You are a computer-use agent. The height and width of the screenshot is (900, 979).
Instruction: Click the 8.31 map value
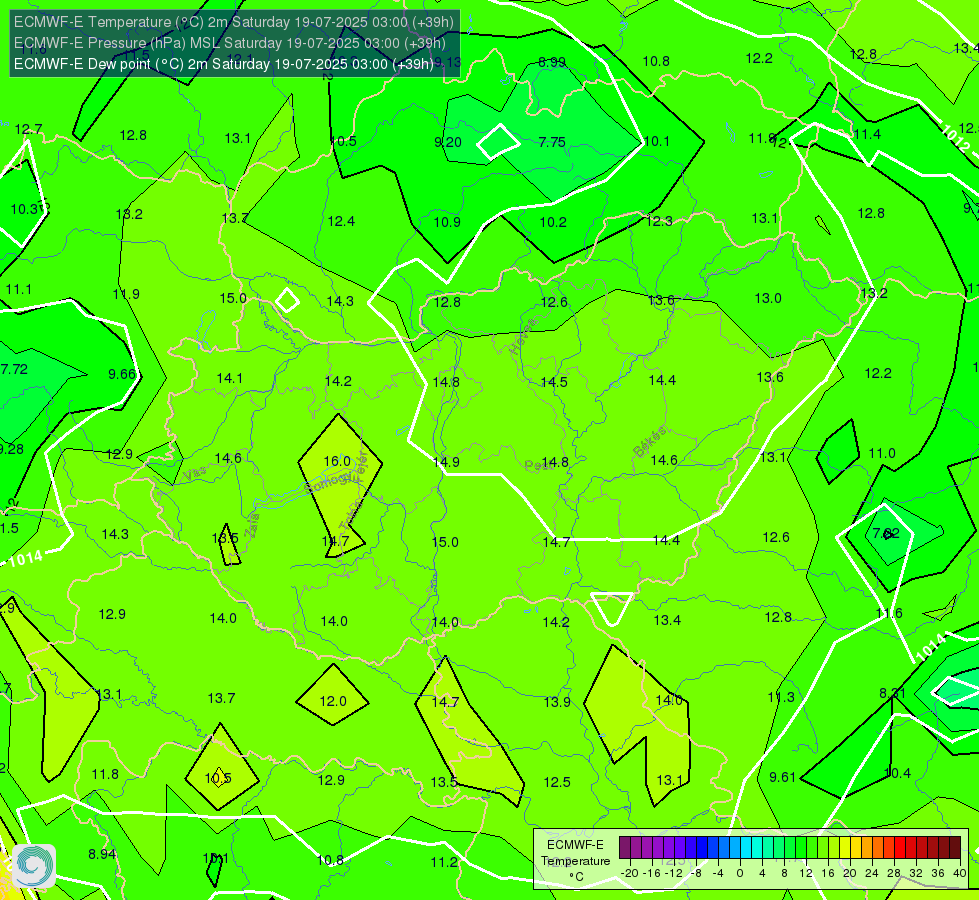tap(892, 693)
